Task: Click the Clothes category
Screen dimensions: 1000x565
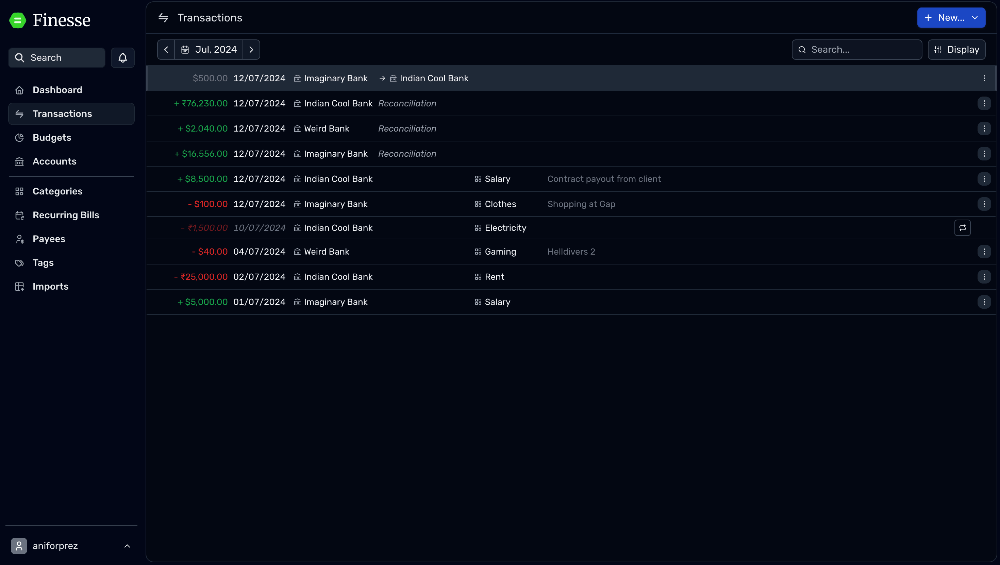Action: (496, 204)
